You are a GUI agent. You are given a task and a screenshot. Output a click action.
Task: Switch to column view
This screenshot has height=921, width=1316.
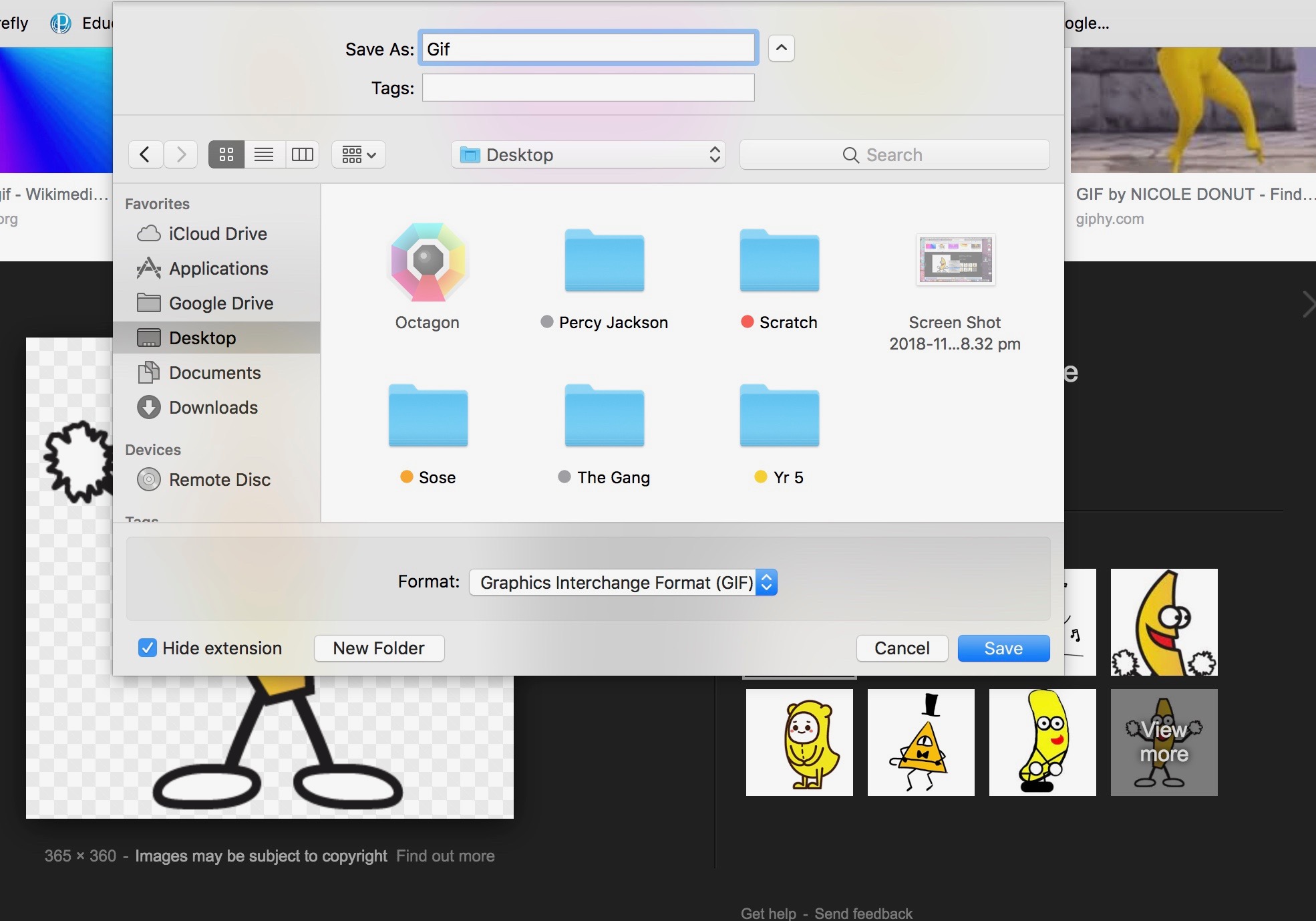302,155
